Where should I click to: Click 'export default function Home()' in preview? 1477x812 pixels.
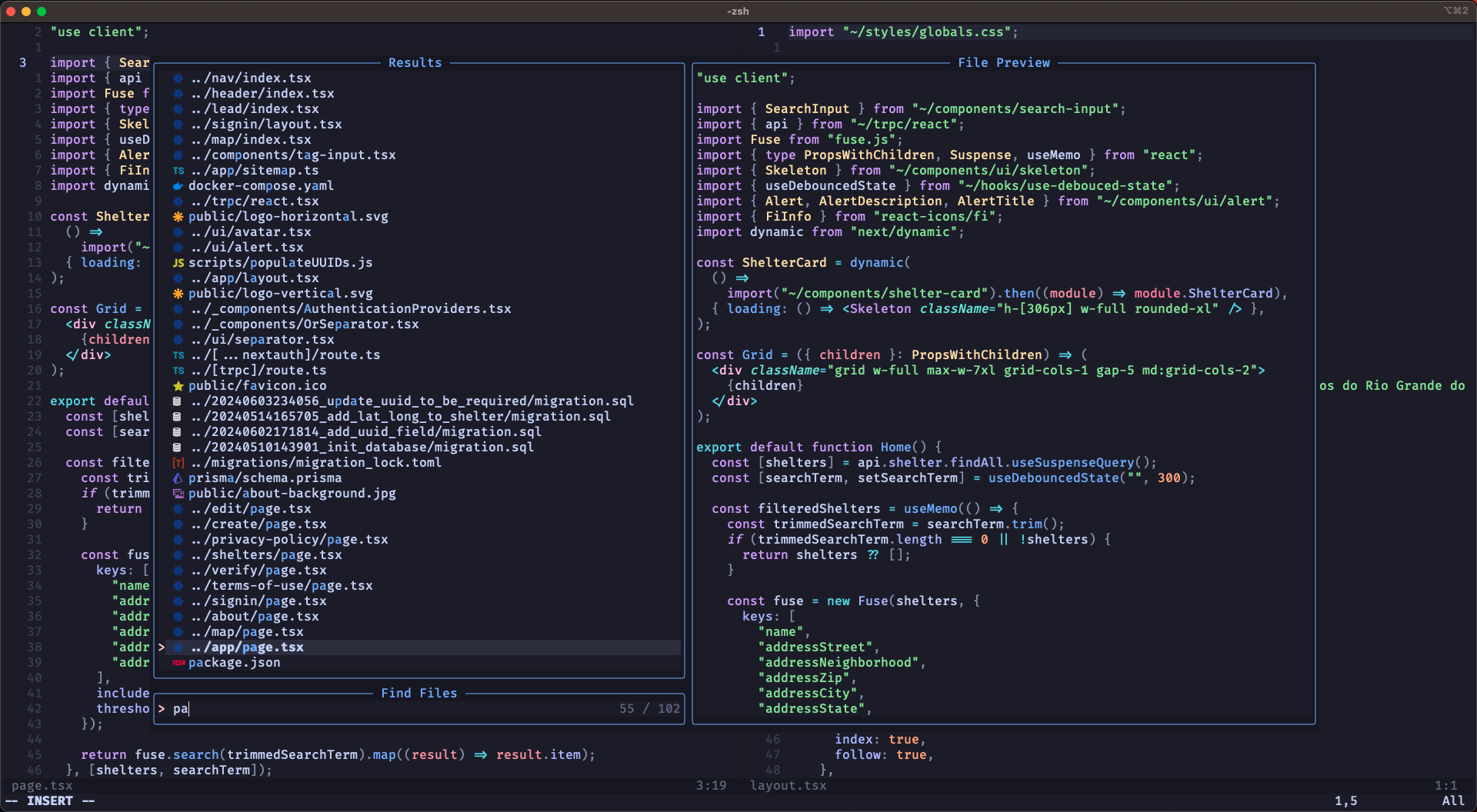coord(819,448)
